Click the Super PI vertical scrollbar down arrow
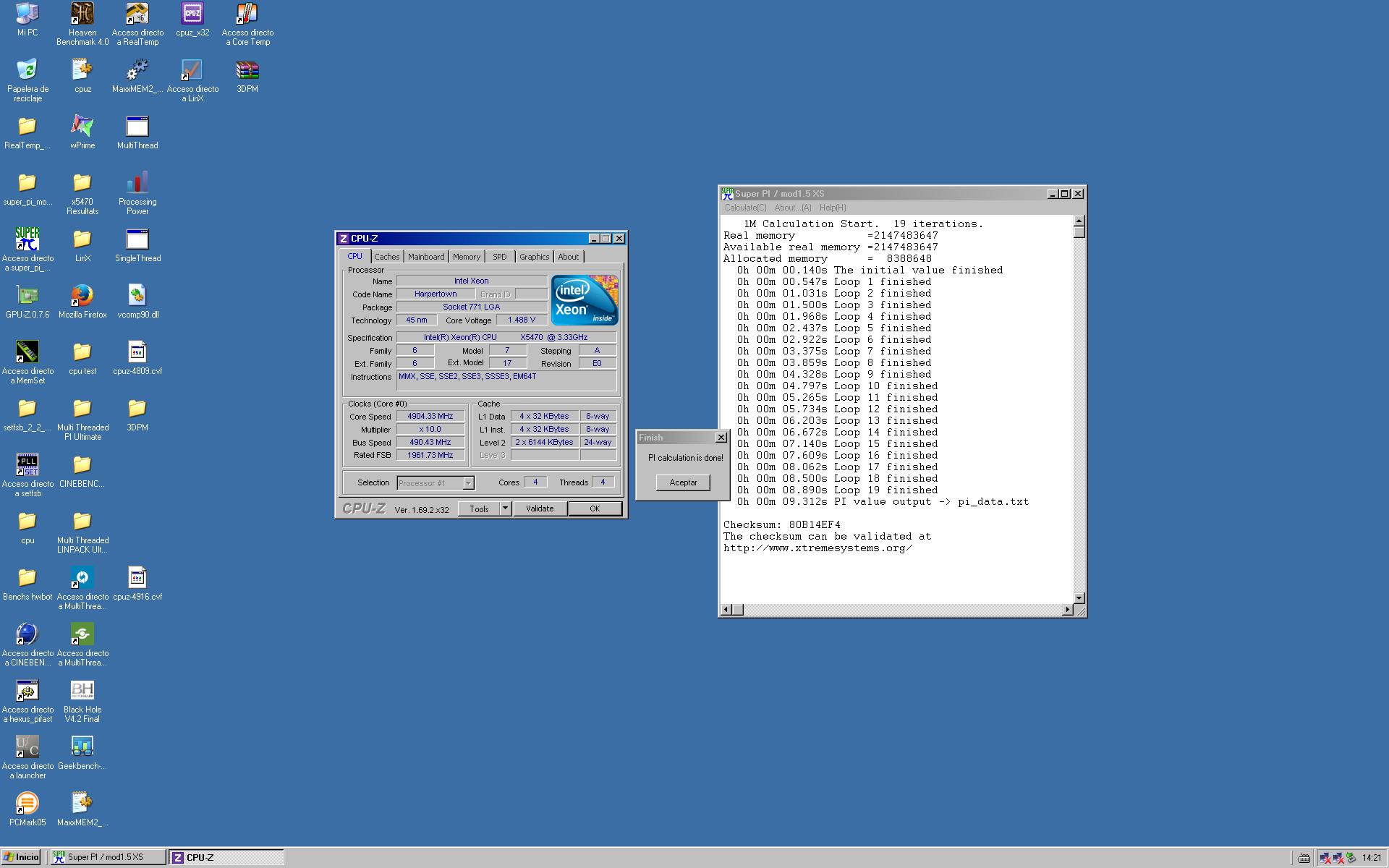Image resolution: width=1389 pixels, height=868 pixels. click(1079, 597)
